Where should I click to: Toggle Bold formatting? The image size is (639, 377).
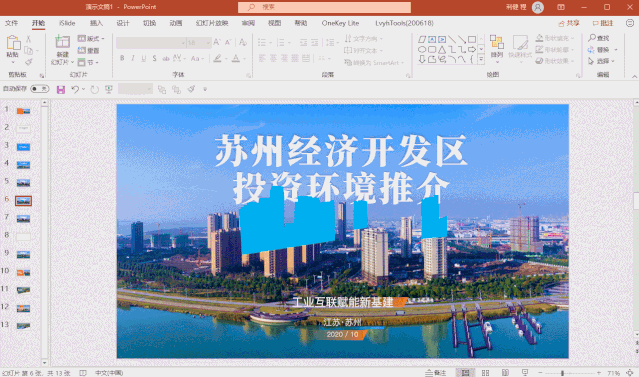point(122,58)
